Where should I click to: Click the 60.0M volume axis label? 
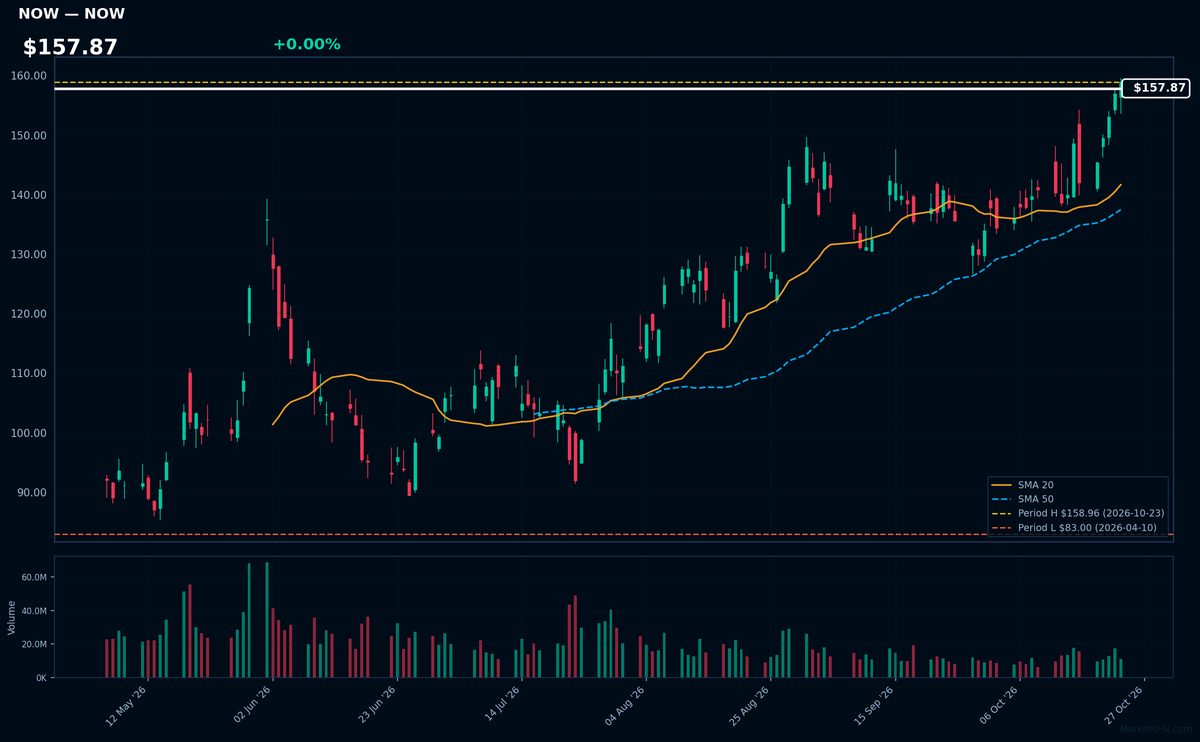(34, 578)
